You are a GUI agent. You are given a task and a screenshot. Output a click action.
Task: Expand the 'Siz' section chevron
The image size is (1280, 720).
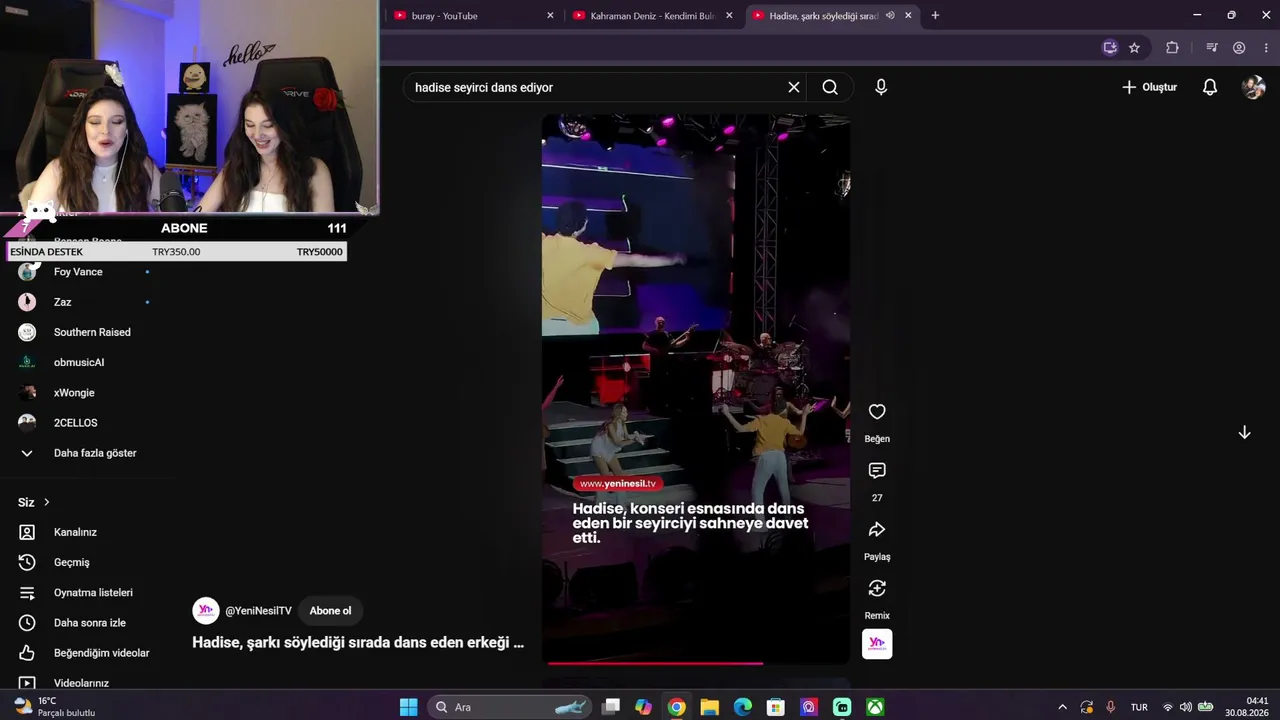click(x=46, y=502)
